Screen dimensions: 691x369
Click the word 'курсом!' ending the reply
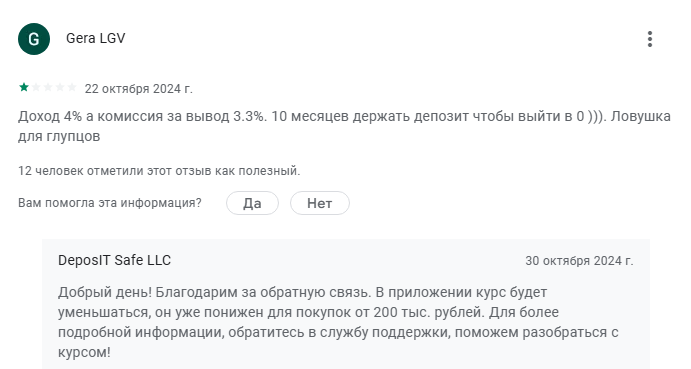(84, 352)
